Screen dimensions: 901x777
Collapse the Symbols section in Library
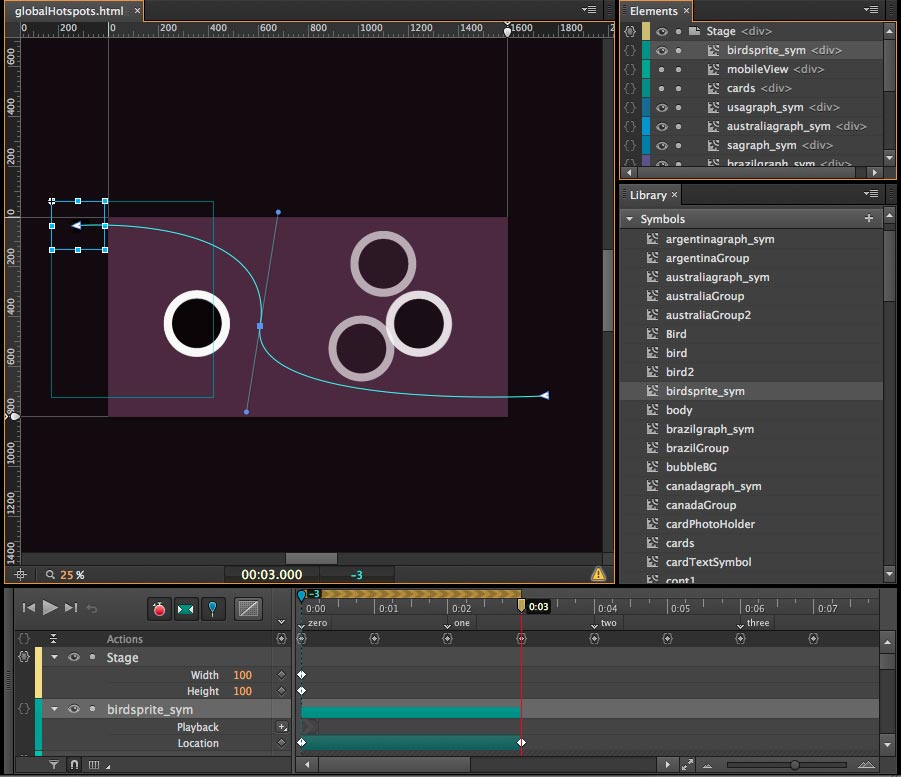630,219
